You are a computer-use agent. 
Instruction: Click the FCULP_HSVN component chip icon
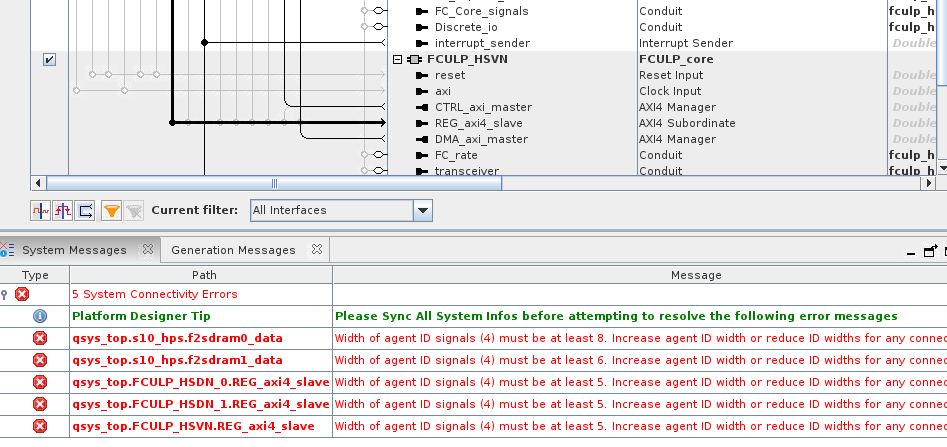click(x=414, y=59)
